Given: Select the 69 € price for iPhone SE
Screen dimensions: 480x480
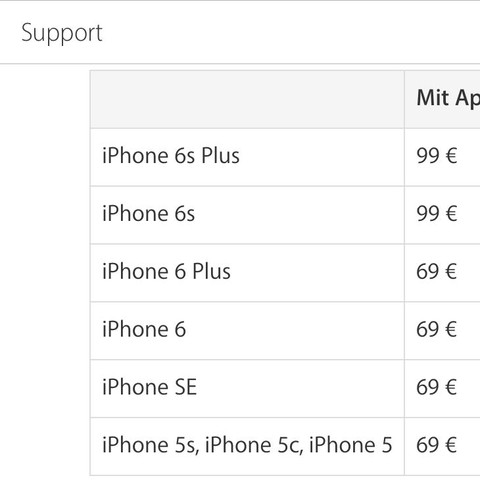Looking at the screenshot, I should [437, 387].
